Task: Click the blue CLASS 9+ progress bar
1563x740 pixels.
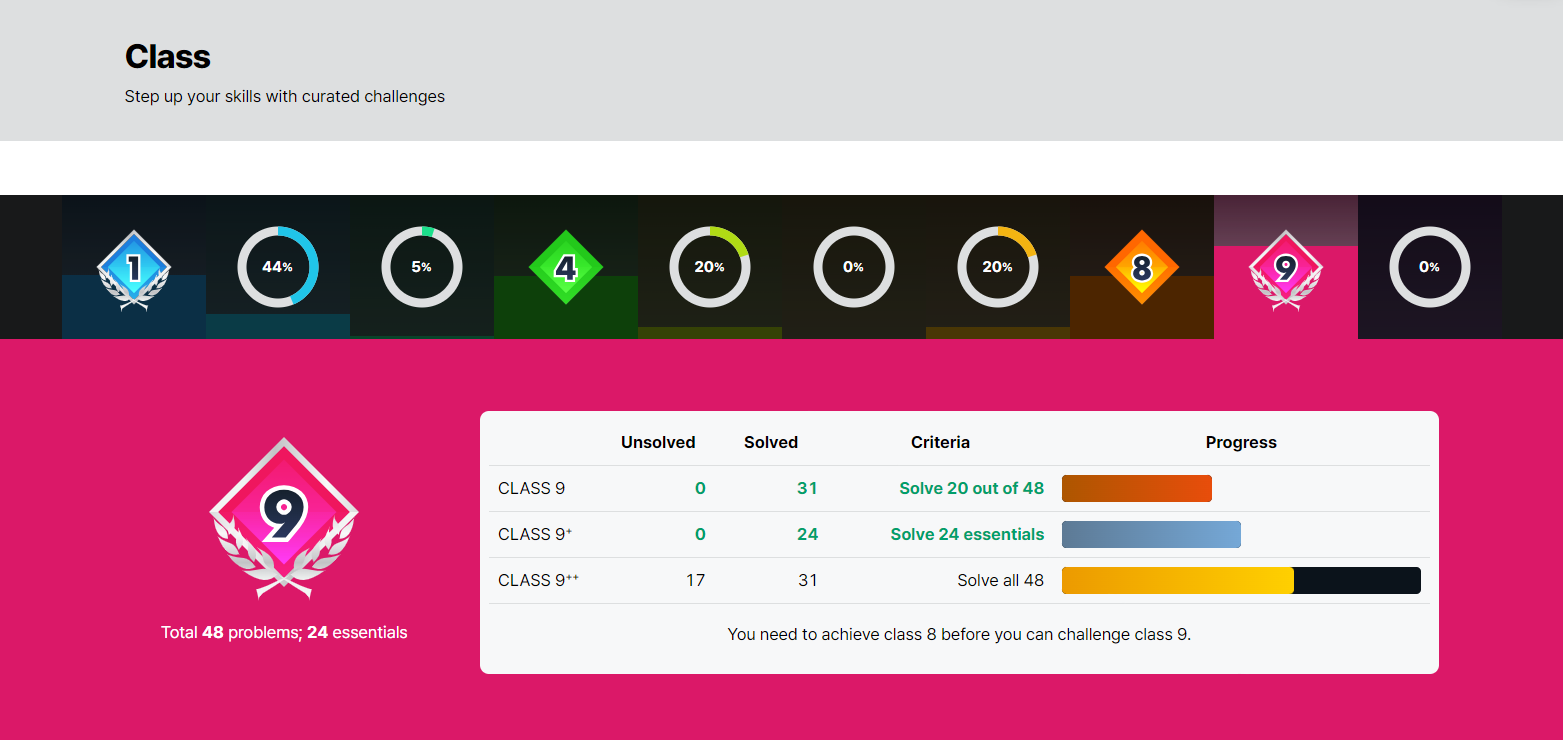Action: [1151, 534]
